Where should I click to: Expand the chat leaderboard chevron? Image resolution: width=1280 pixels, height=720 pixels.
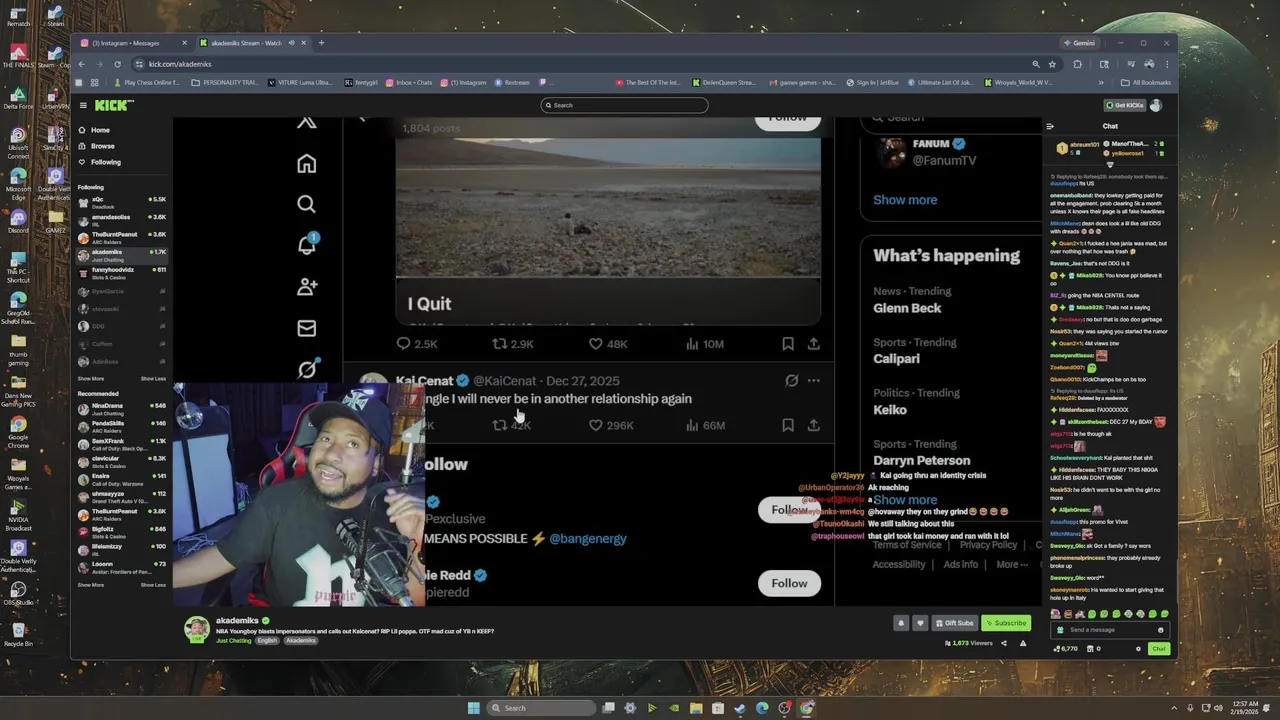(1110, 163)
